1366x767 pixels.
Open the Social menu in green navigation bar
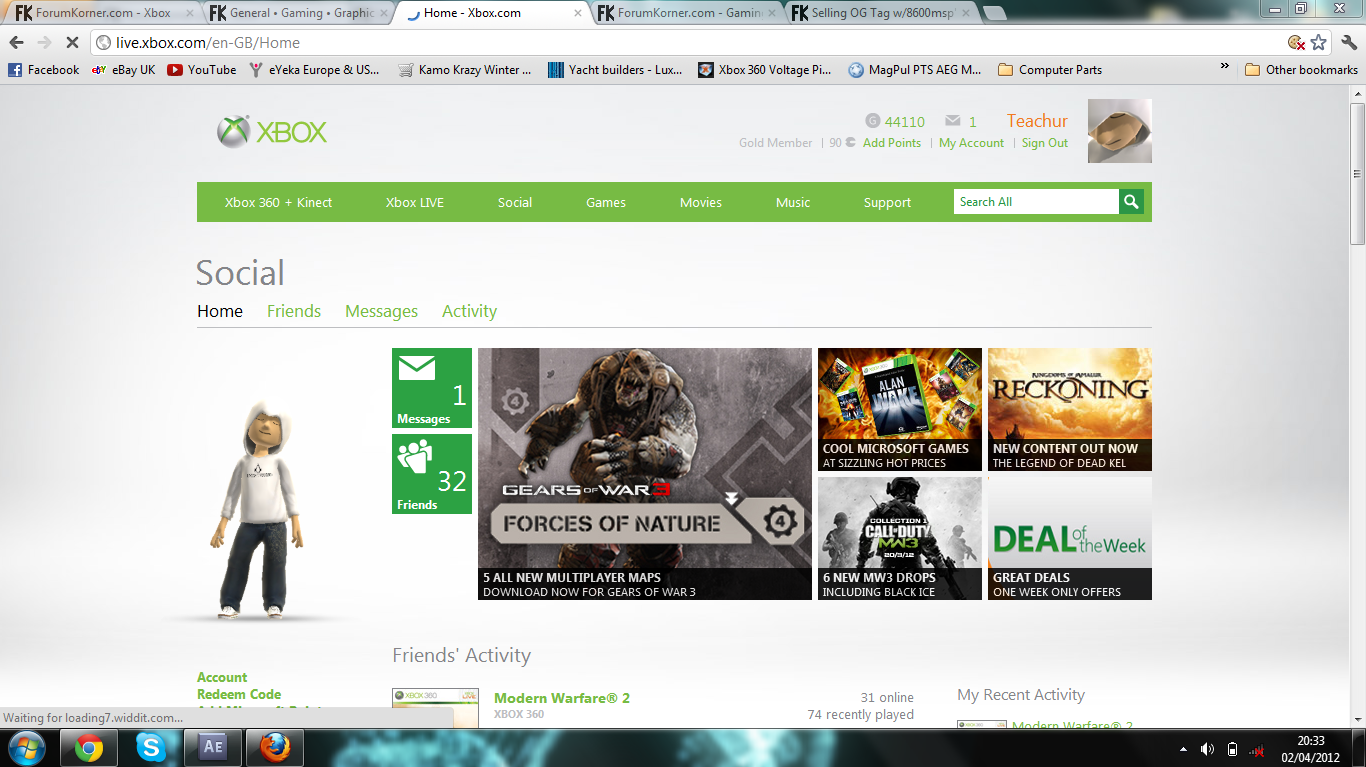(515, 202)
